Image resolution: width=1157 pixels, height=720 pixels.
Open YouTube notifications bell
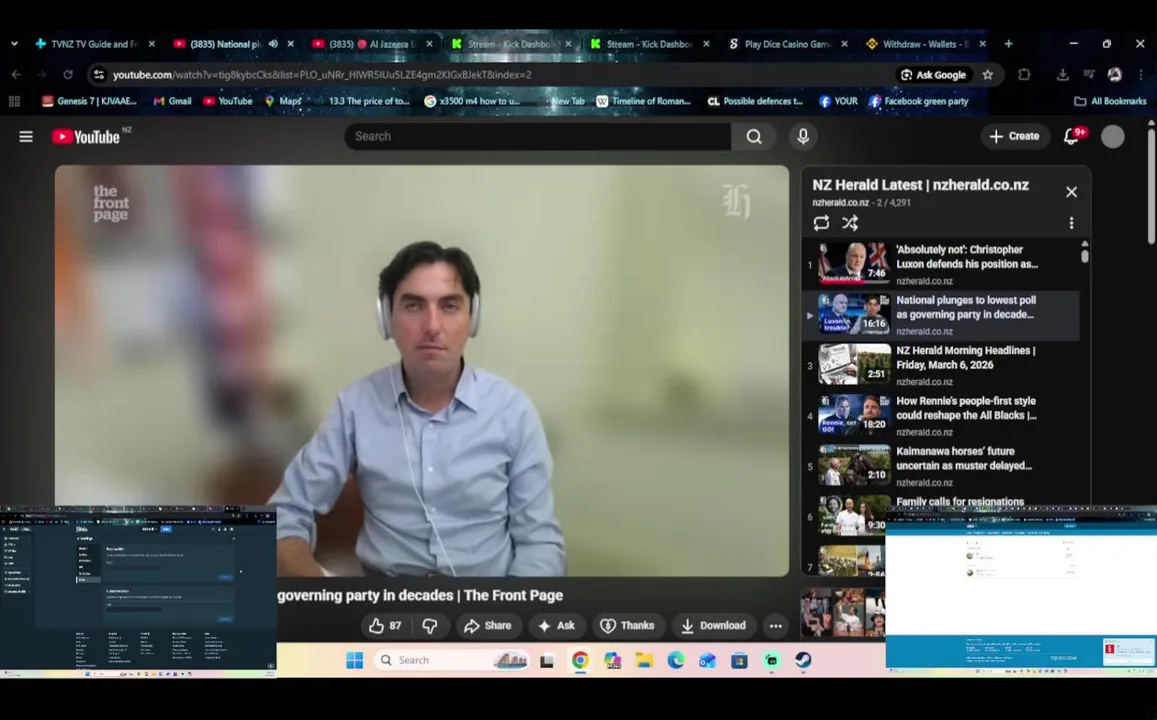1071,136
